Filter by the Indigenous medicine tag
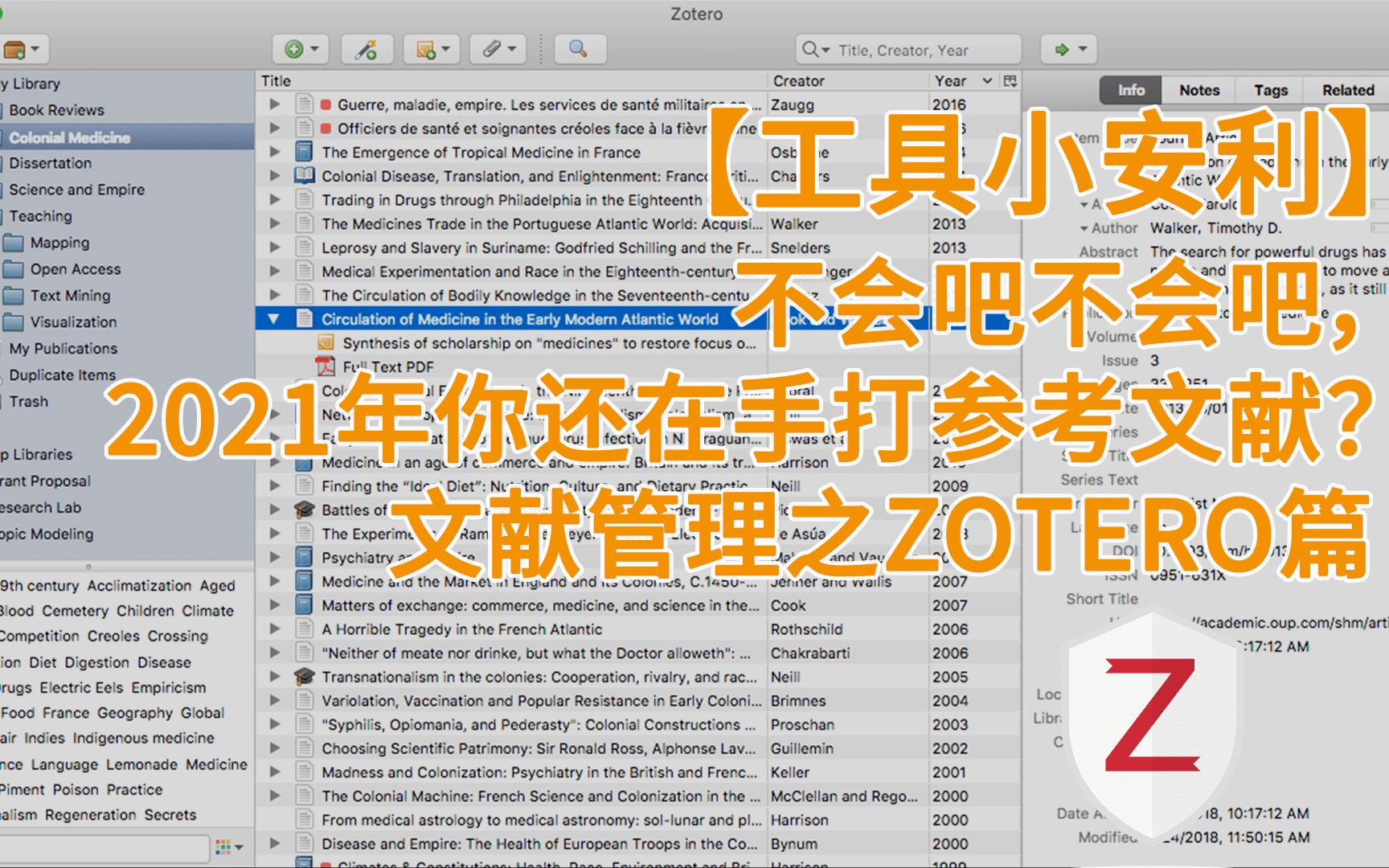 point(143,738)
